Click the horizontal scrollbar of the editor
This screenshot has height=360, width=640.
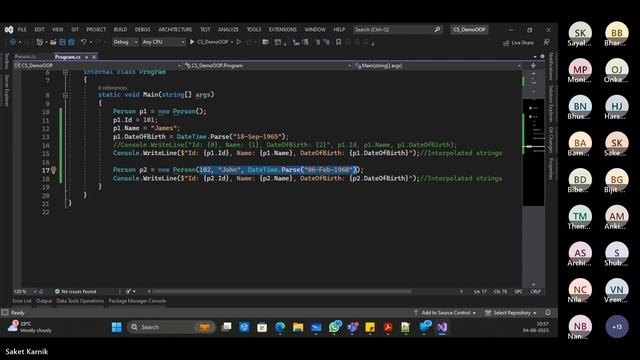tap(282, 291)
